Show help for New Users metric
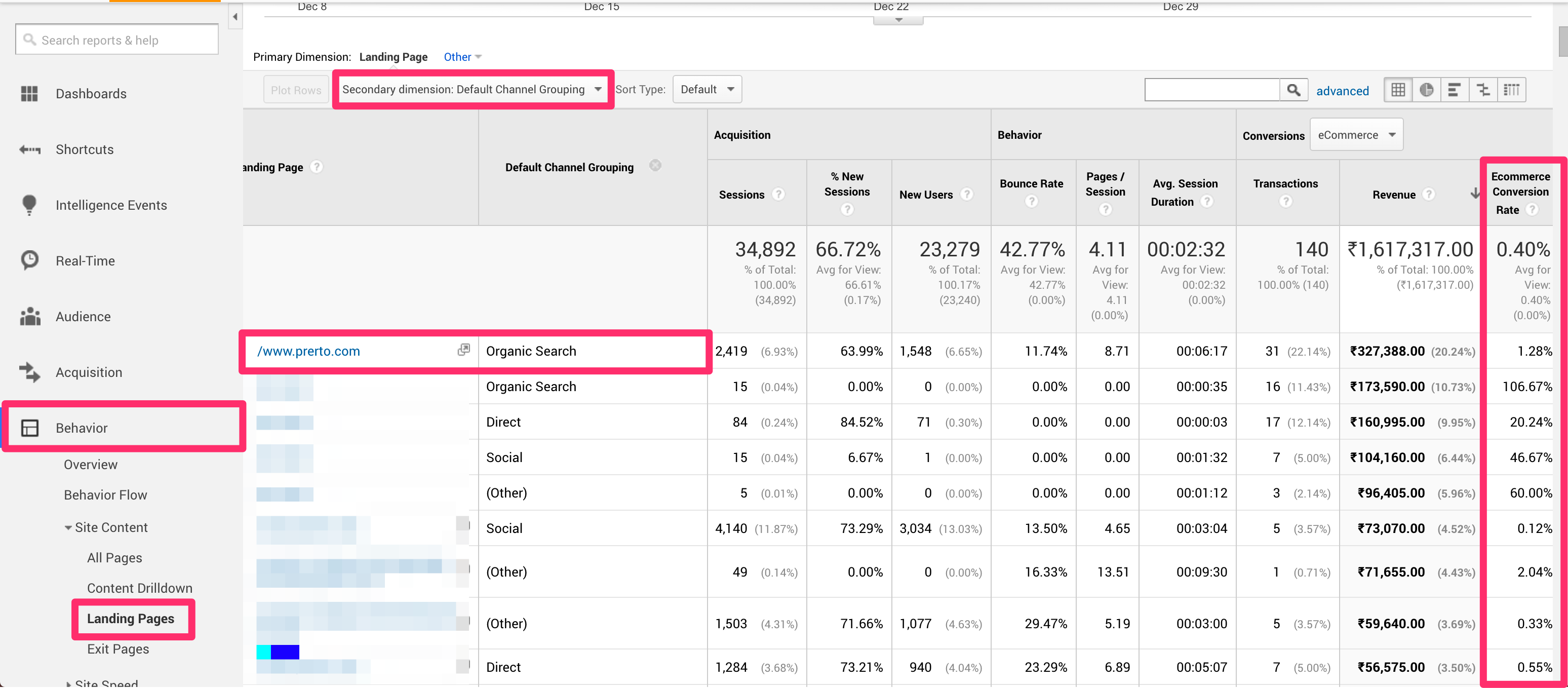 pos(967,194)
